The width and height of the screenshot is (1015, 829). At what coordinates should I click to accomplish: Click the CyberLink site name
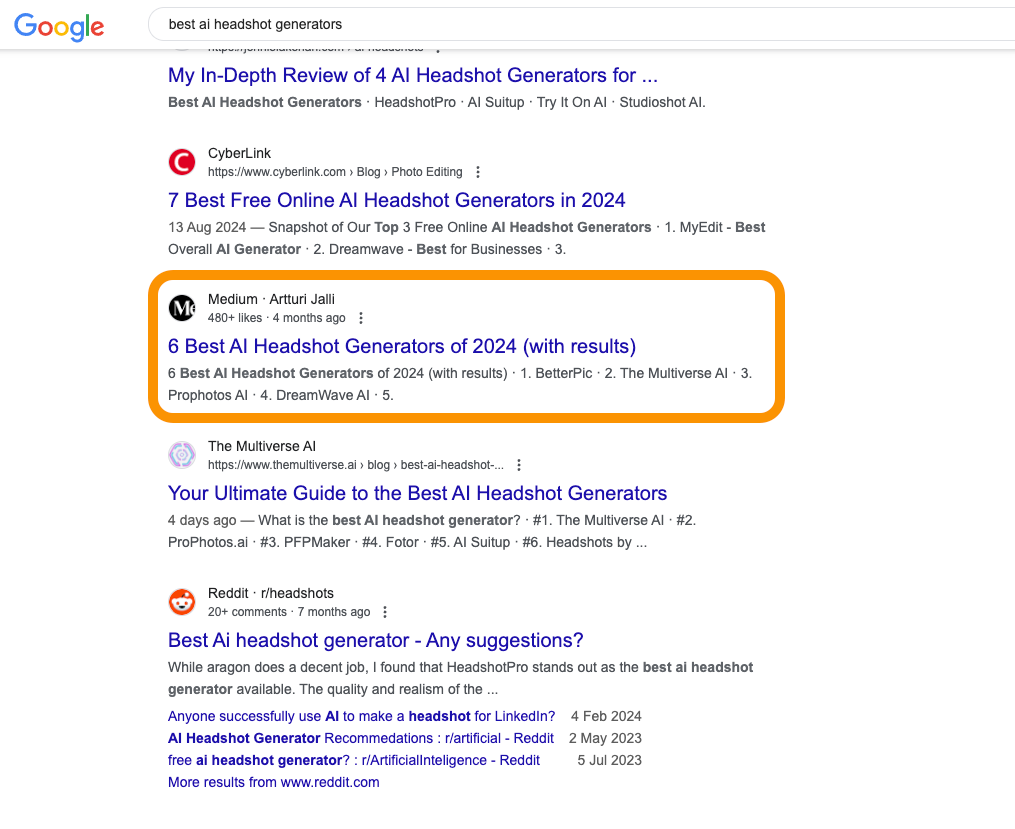point(239,153)
